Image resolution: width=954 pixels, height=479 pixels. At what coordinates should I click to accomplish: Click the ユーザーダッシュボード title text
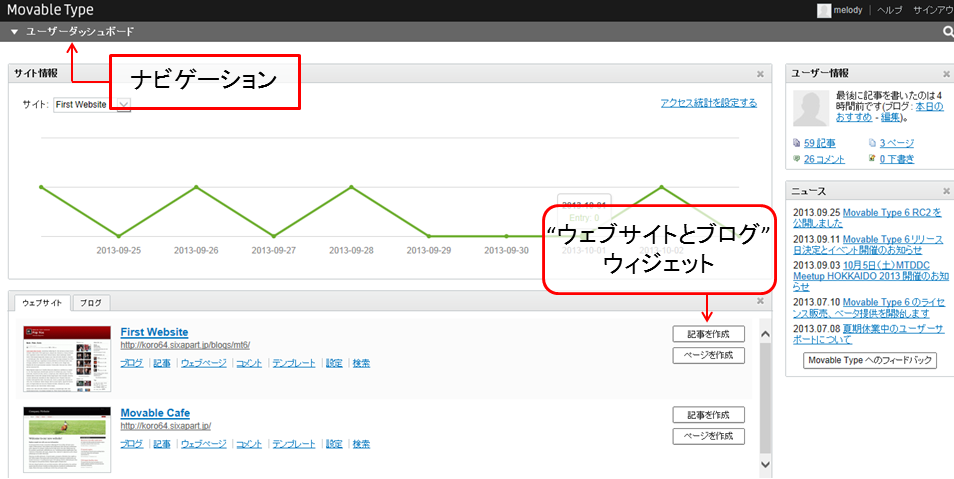click(80, 32)
